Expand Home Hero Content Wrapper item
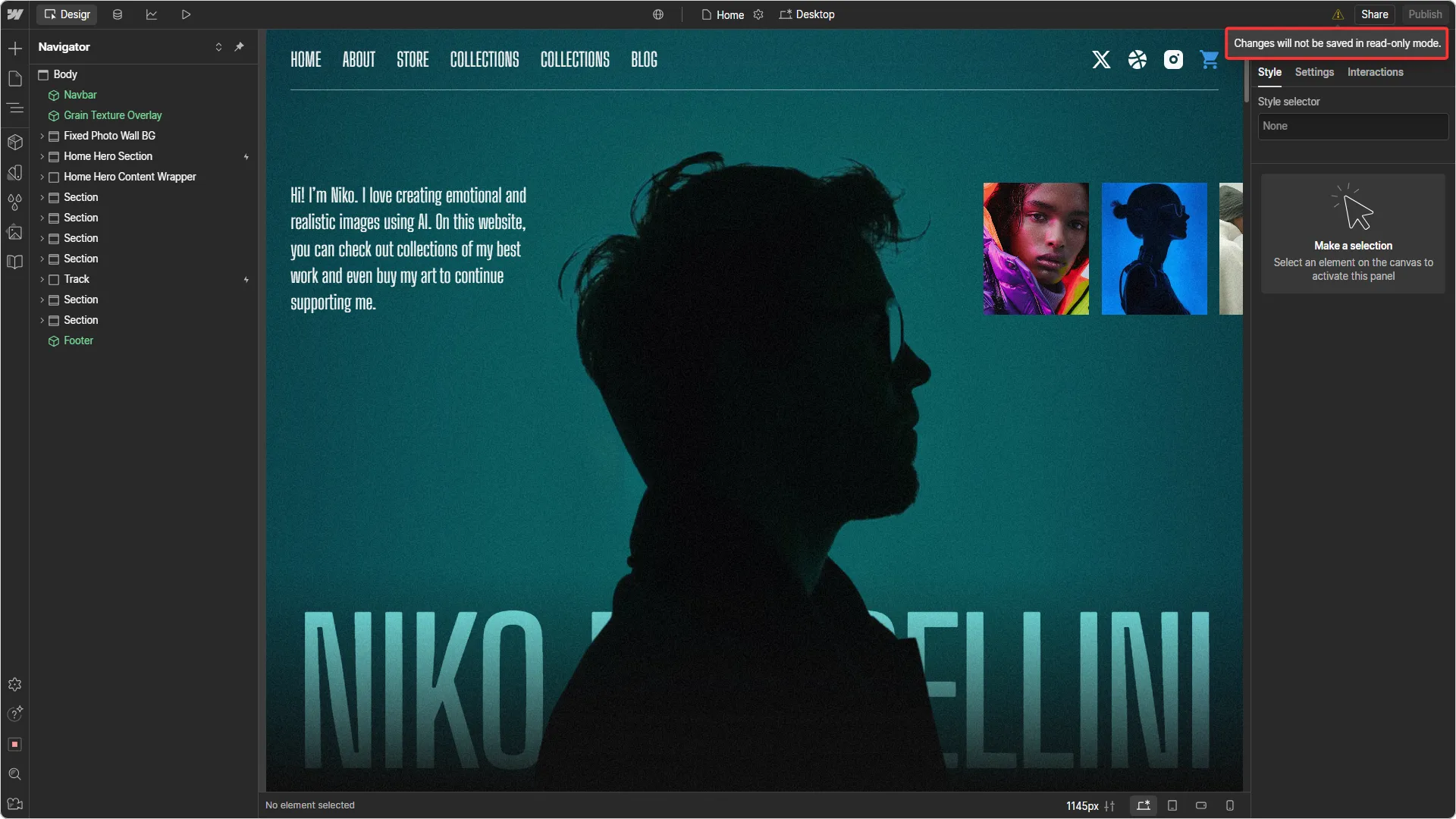The height and width of the screenshot is (819, 1456). (42, 177)
